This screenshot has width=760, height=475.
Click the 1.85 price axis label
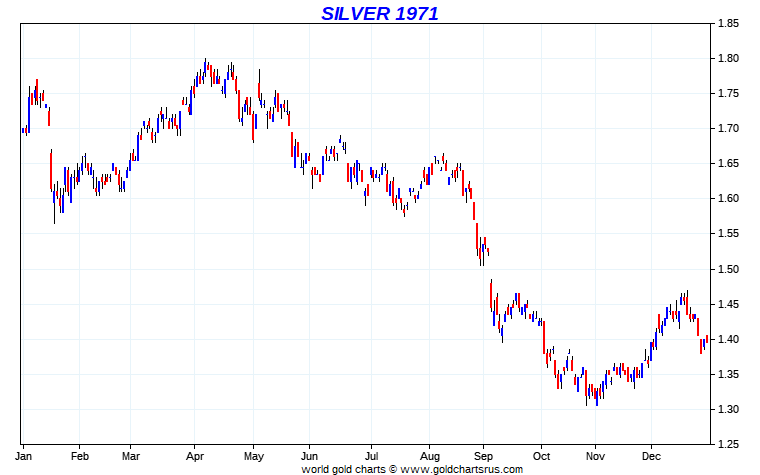pos(728,23)
